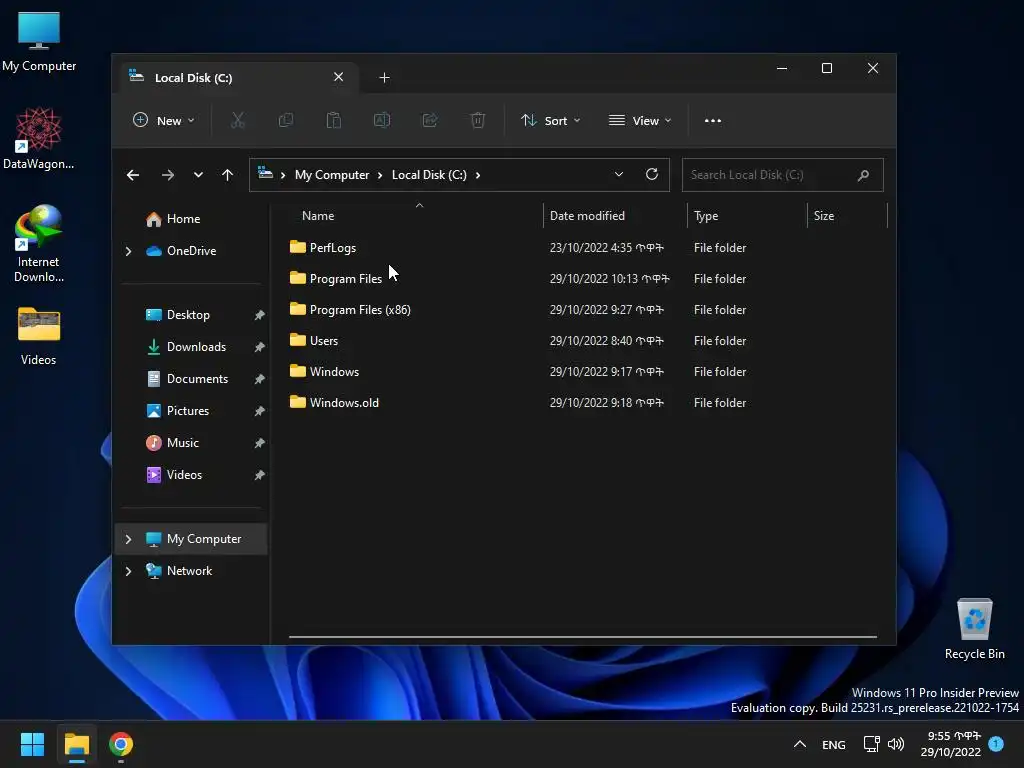Show hidden system tray icons
The width and height of the screenshot is (1024, 768).
point(799,744)
